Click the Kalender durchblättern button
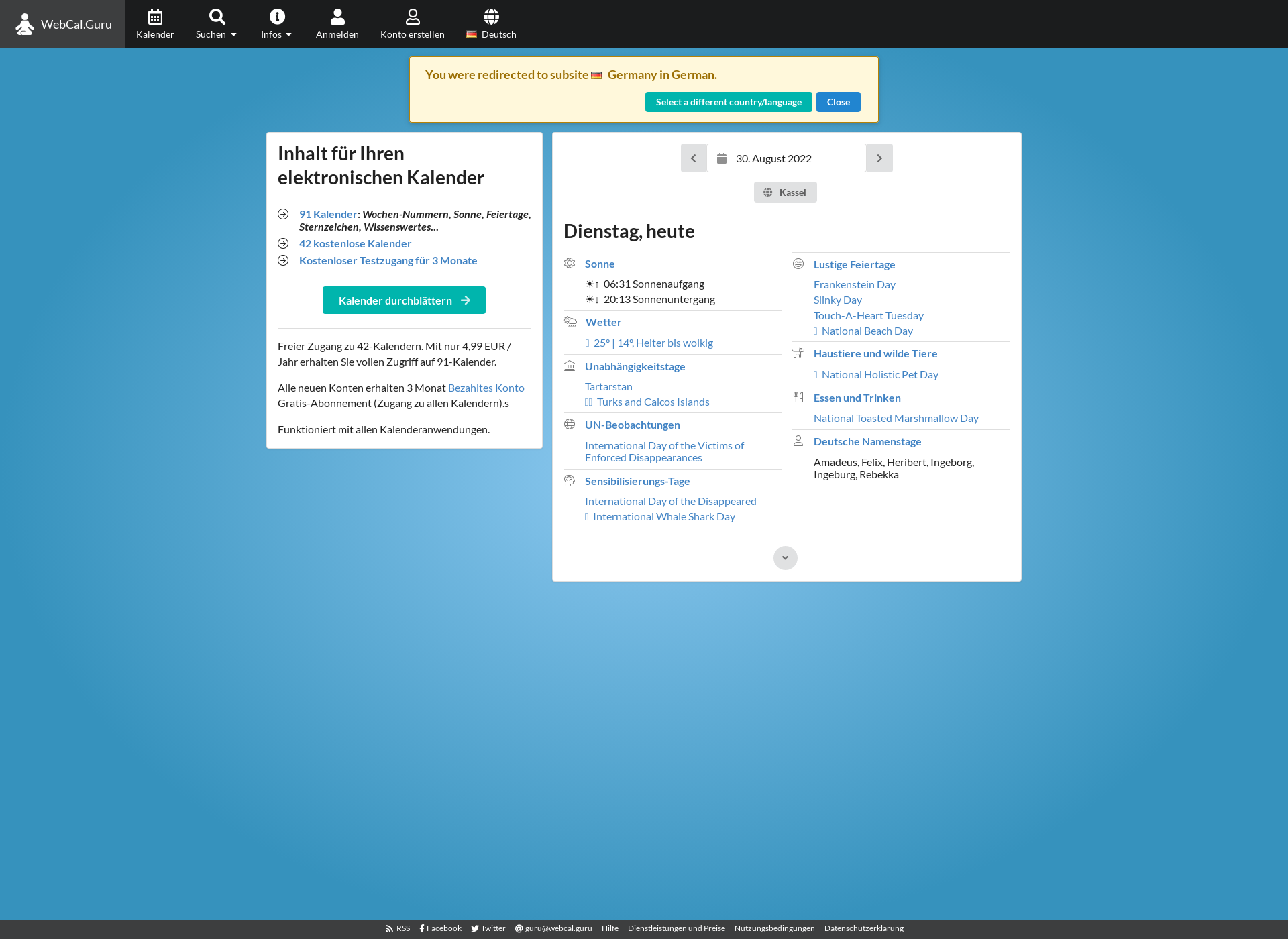The image size is (1288, 939). coord(404,300)
